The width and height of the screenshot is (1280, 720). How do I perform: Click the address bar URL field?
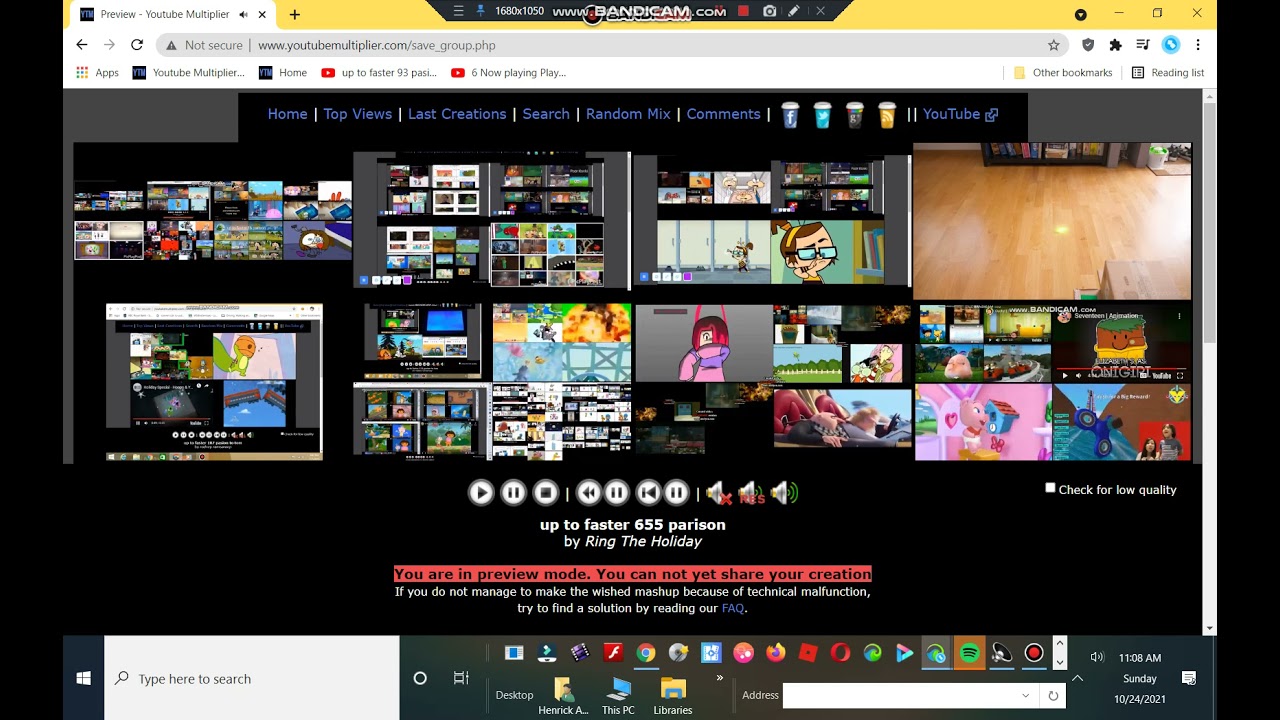612,45
